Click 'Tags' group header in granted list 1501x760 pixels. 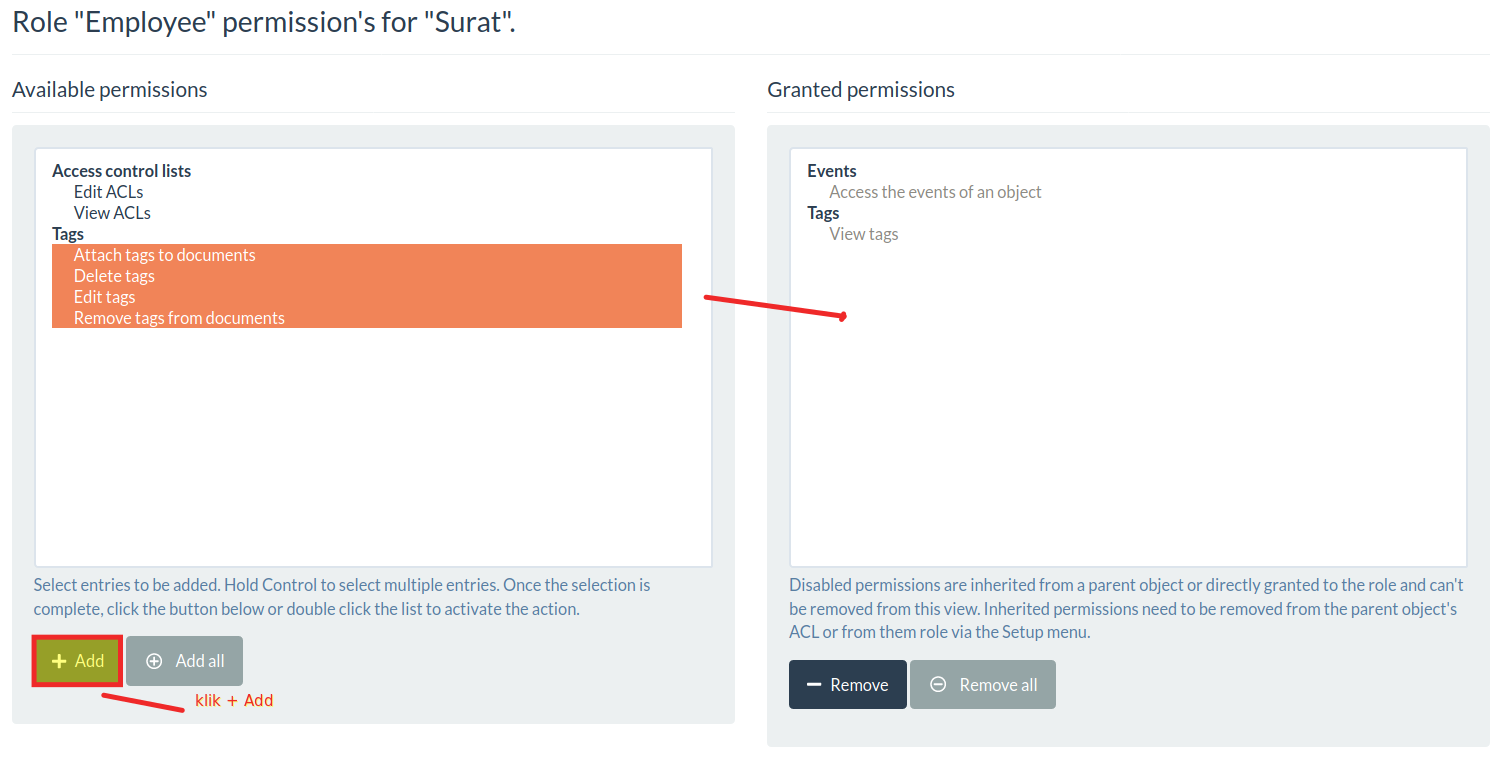point(823,213)
